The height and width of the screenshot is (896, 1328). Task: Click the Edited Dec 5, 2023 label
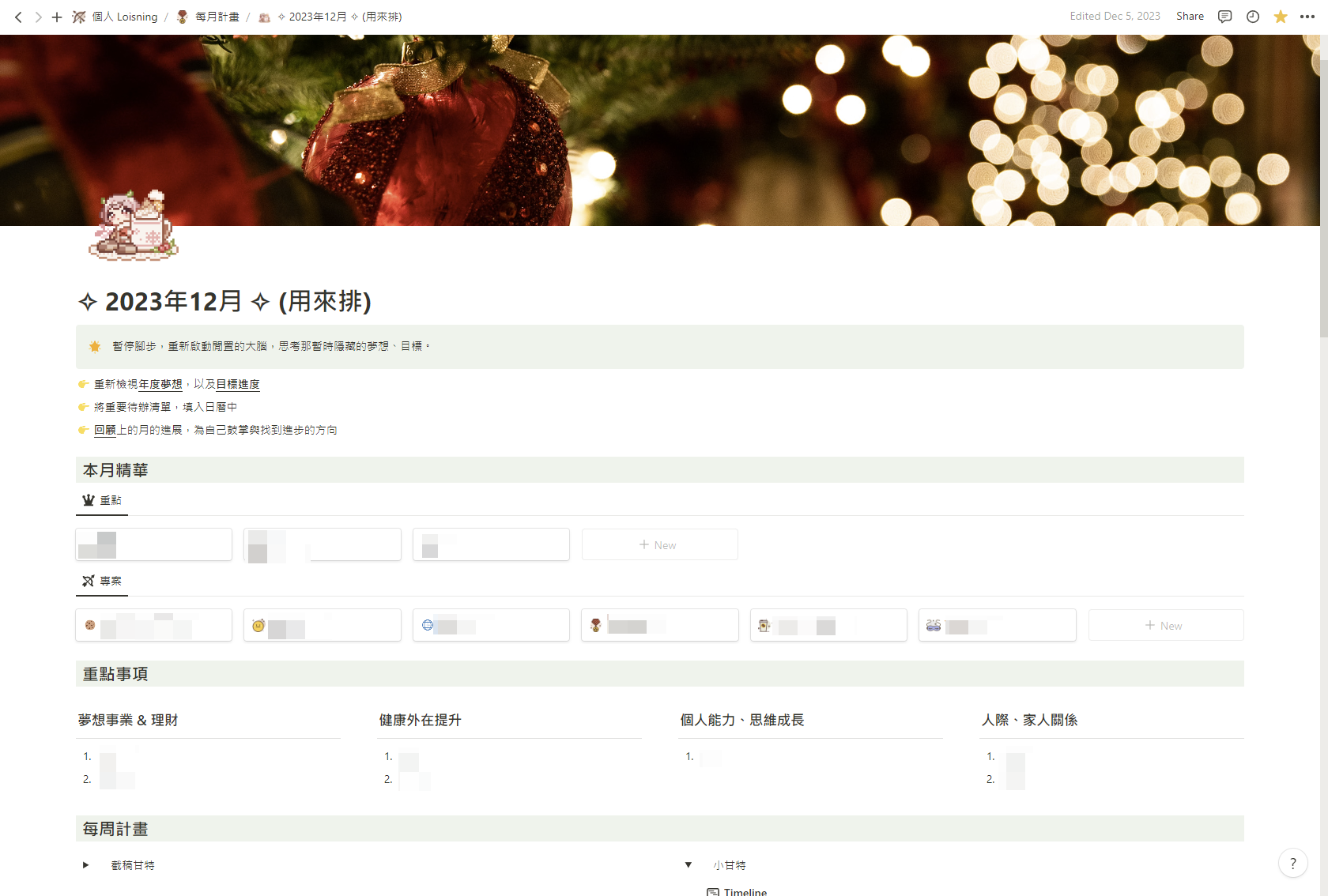[x=1115, y=17]
